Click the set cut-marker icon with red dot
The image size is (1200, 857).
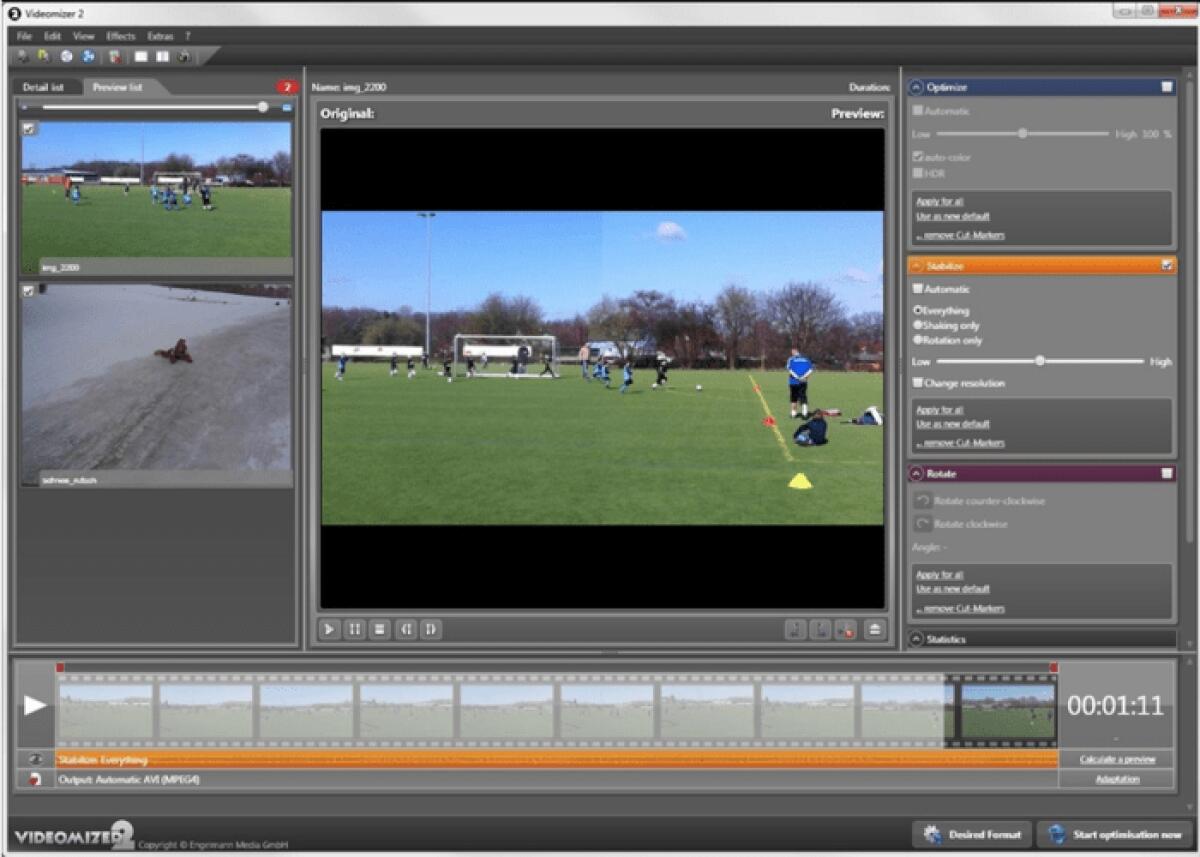(x=844, y=630)
